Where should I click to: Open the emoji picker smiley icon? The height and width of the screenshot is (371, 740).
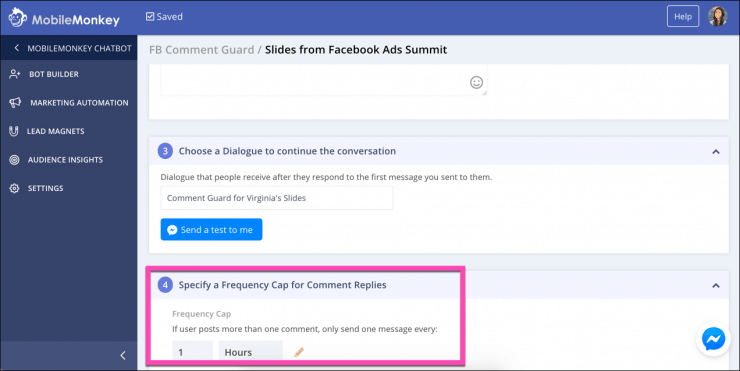pyautogui.click(x=476, y=82)
